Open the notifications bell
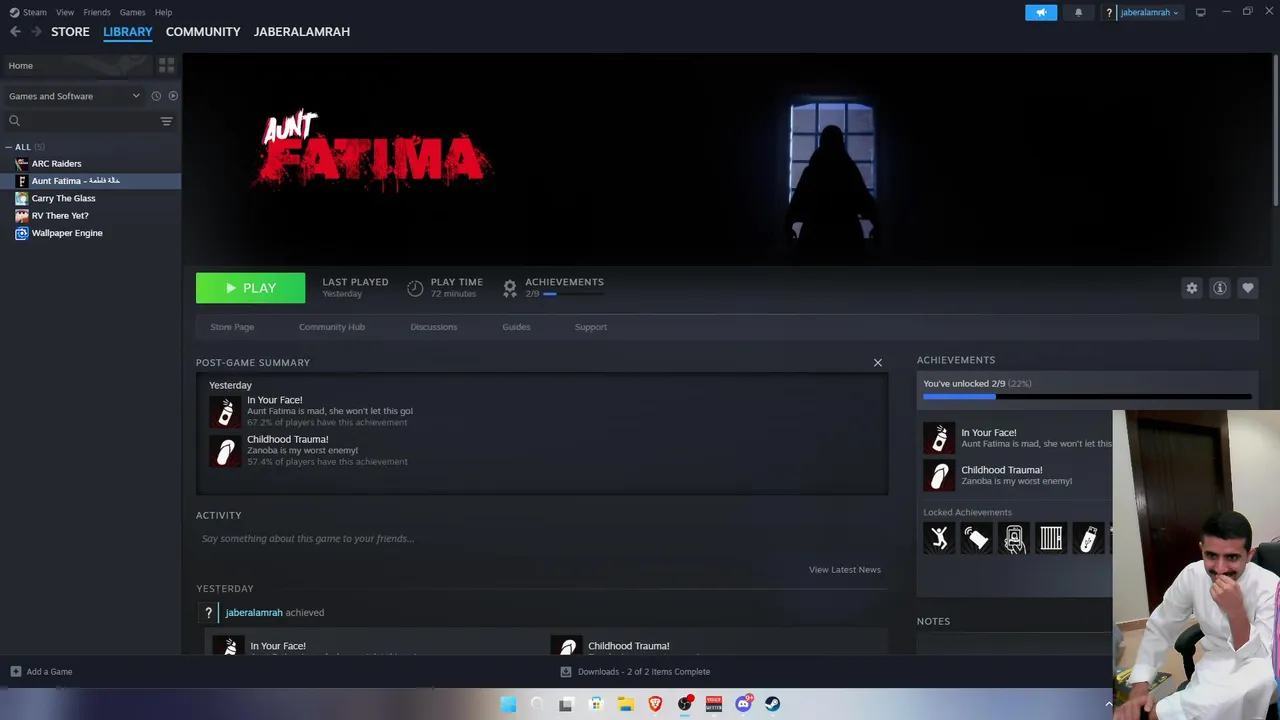The height and width of the screenshot is (720, 1280). coord(1078,12)
